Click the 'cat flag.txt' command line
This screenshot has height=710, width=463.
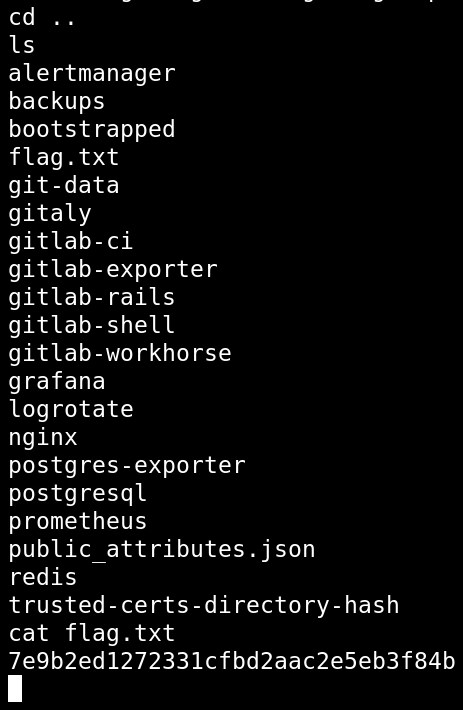(92, 633)
